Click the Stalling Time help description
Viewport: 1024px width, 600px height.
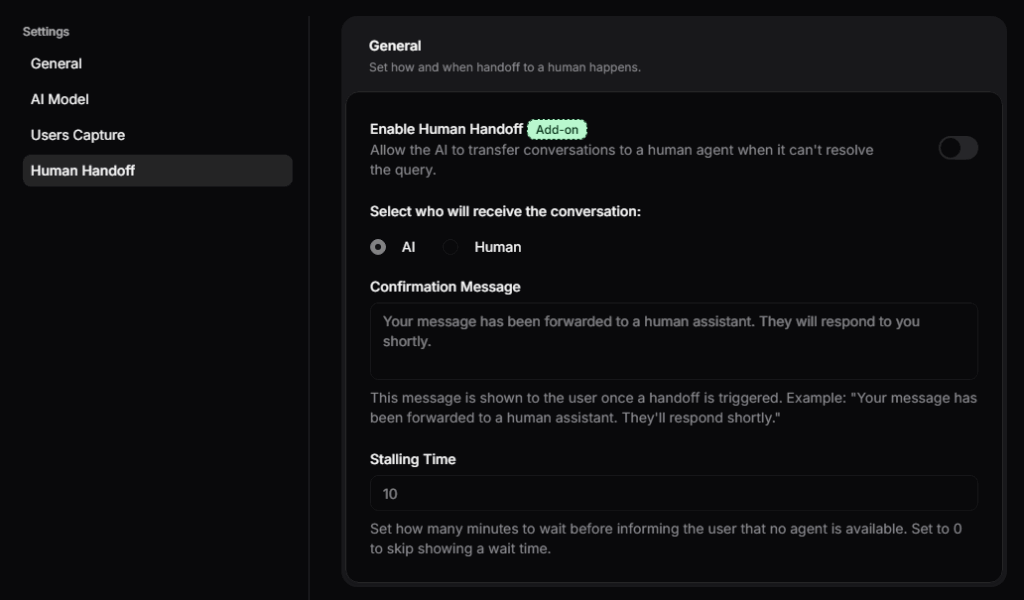666,538
